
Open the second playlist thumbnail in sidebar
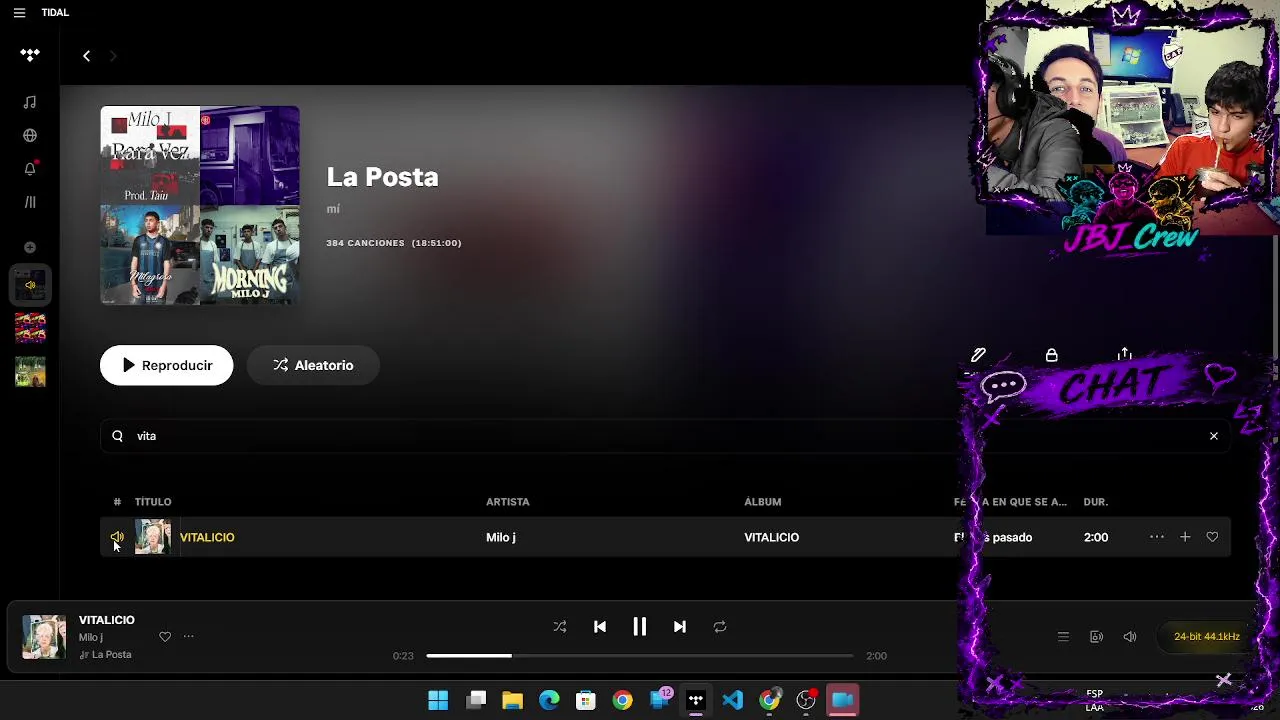30,328
